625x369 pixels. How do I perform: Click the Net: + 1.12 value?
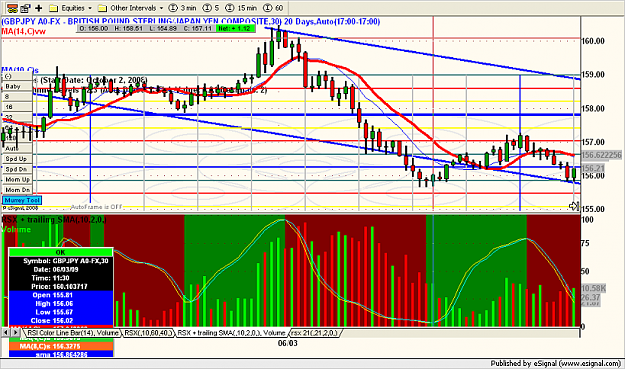coord(235,28)
